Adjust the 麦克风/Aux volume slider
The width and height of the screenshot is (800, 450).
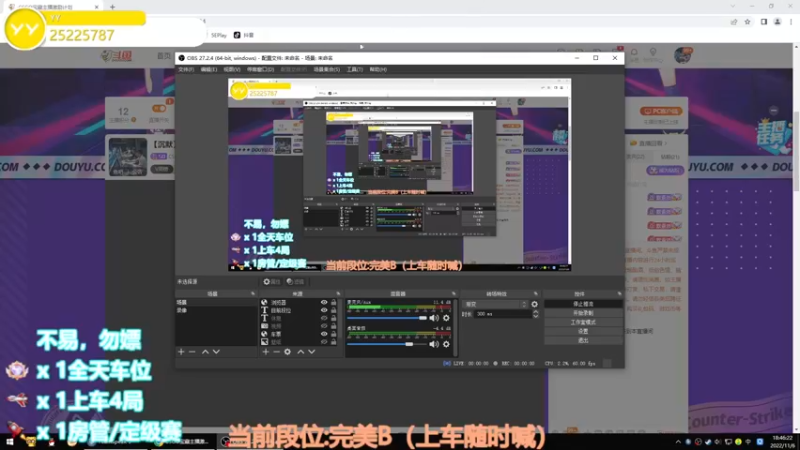point(387,318)
